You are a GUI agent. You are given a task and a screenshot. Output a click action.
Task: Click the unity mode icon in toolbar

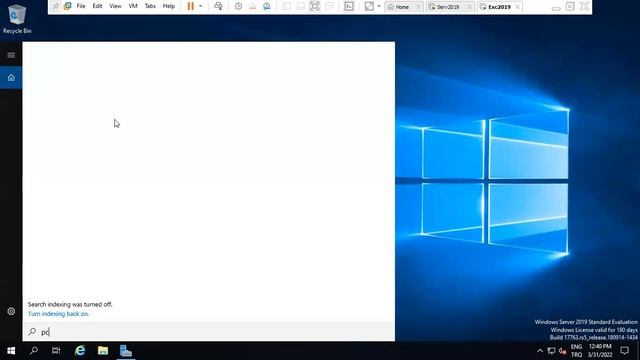(329, 6)
